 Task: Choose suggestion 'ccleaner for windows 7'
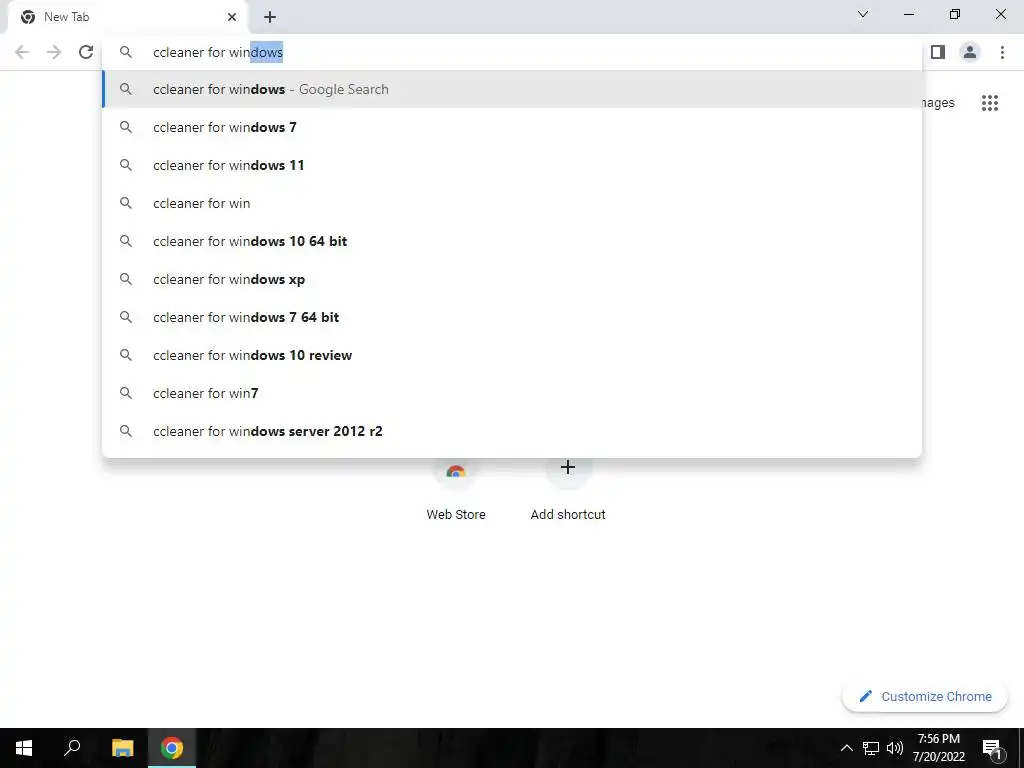click(x=512, y=127)
